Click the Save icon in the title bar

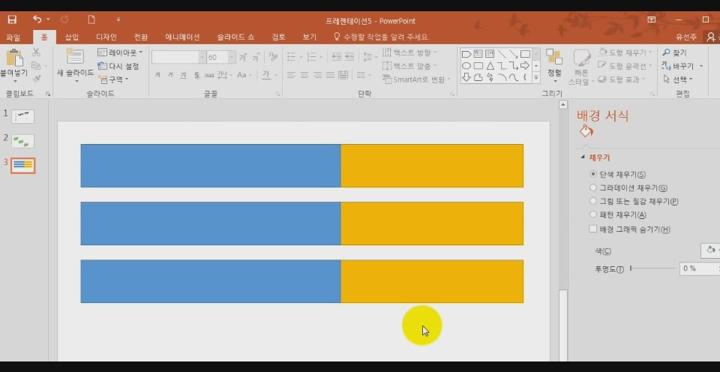point(12,19)
